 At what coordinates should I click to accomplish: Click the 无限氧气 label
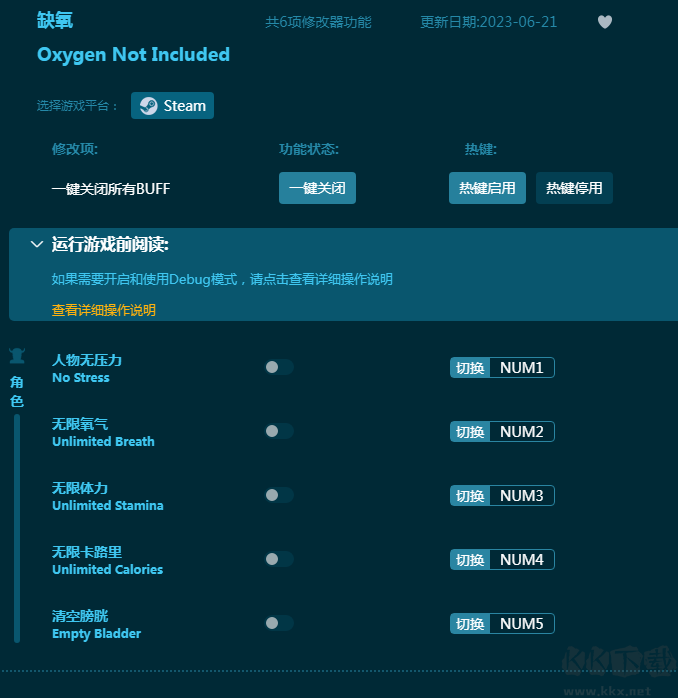tap(80, 424)
